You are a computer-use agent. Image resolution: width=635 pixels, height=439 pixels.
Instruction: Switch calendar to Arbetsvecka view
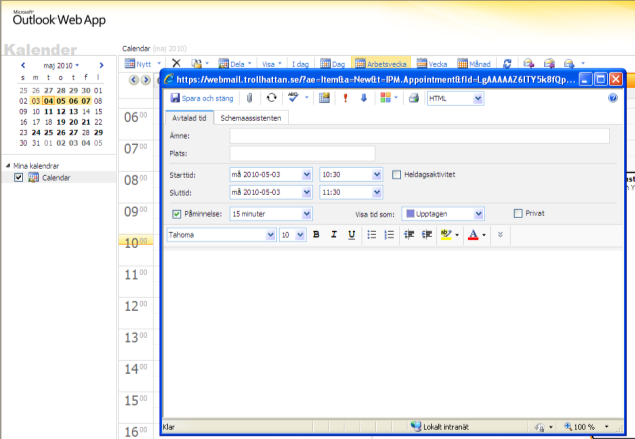(x=381, y=64)
